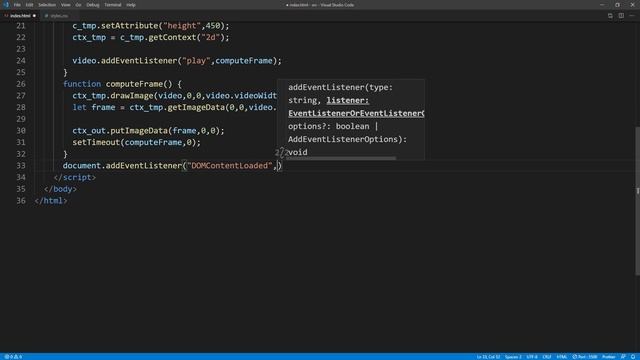The height and width of the screenshot is (360, 640).
Task: Click the closing </html> tag
Action: tap(51, 201)
